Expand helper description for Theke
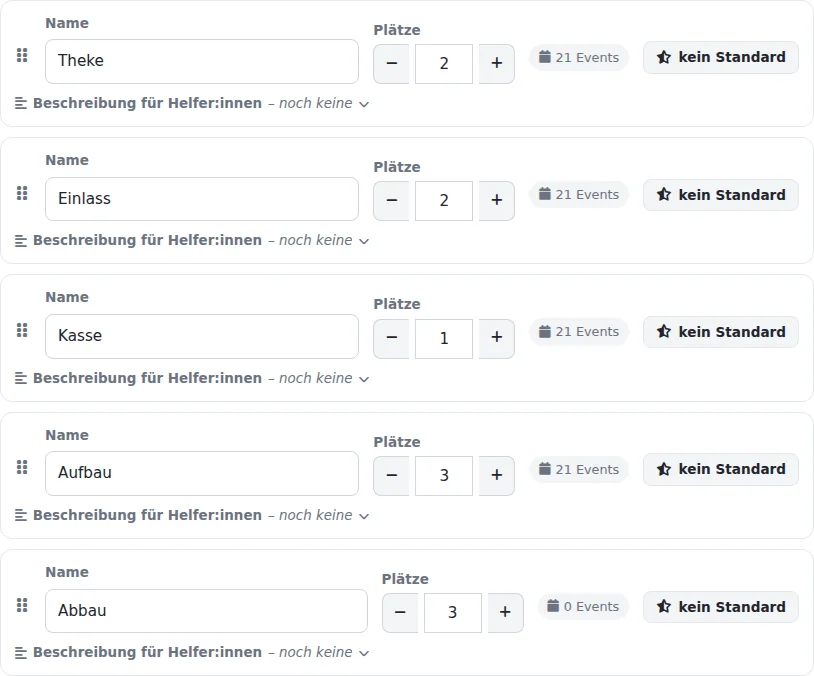Screen dimensions: 814x676 [x=192, y=103]
